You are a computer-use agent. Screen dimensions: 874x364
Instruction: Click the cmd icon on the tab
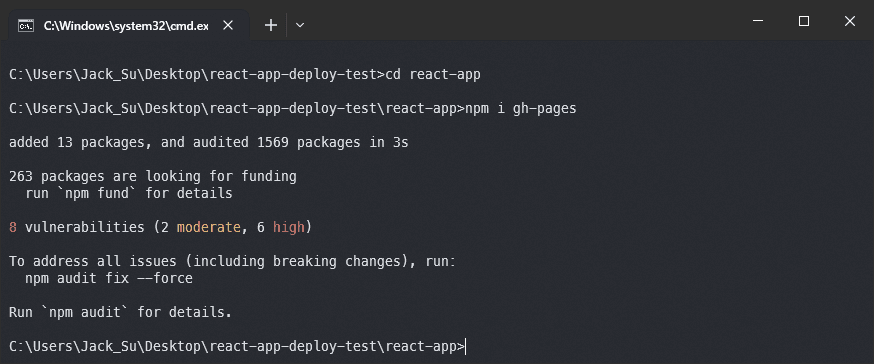coord(25,26)
